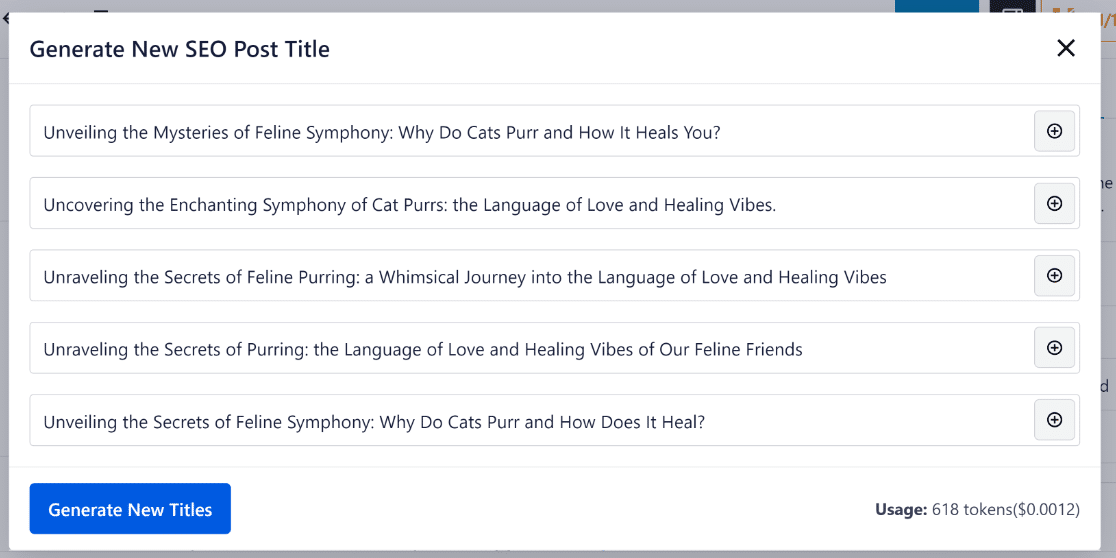Pick the 'Secrets of Feline Purring' title text
The height and width of the screenshot is (558, 1116).
(x=464, y=277)
